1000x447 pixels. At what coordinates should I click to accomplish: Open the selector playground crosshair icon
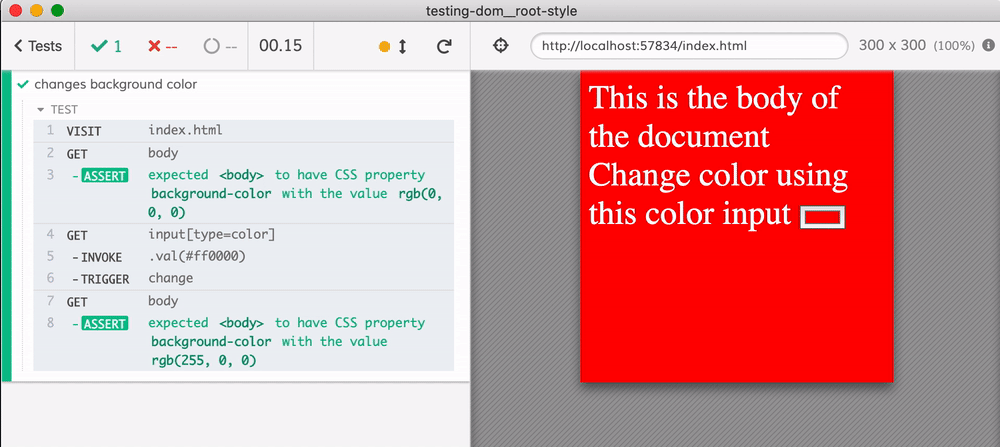coord(502,46)
